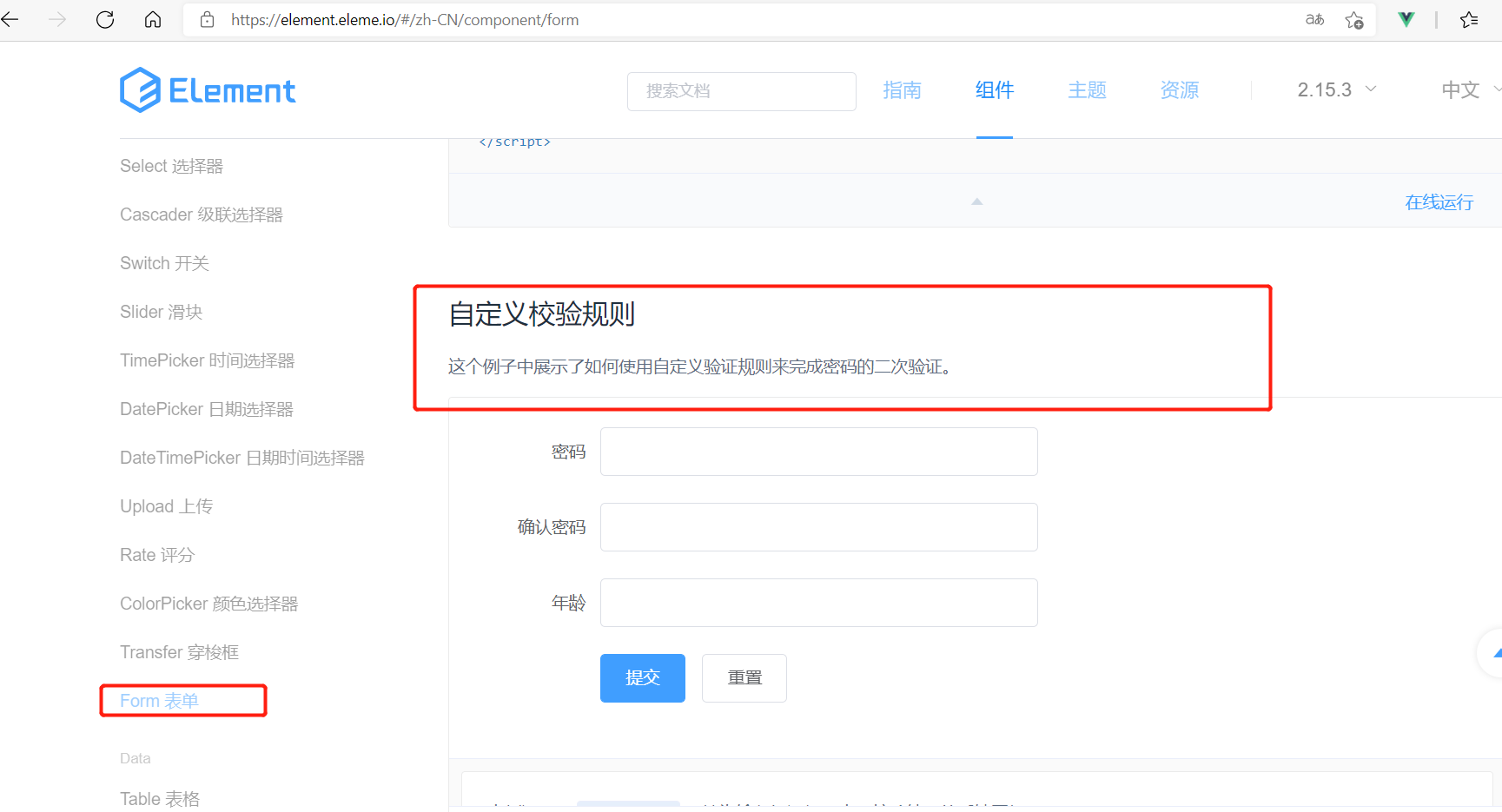1502x812 pixels.
Task: Click the 重置 button
Action: 744,678
